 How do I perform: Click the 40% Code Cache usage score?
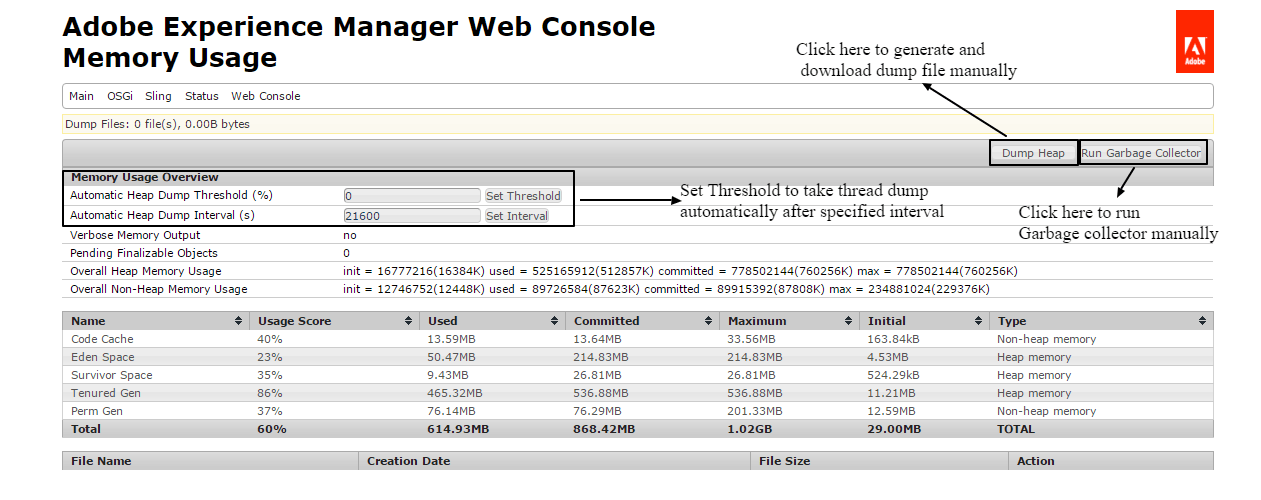[x=270, y=339]
